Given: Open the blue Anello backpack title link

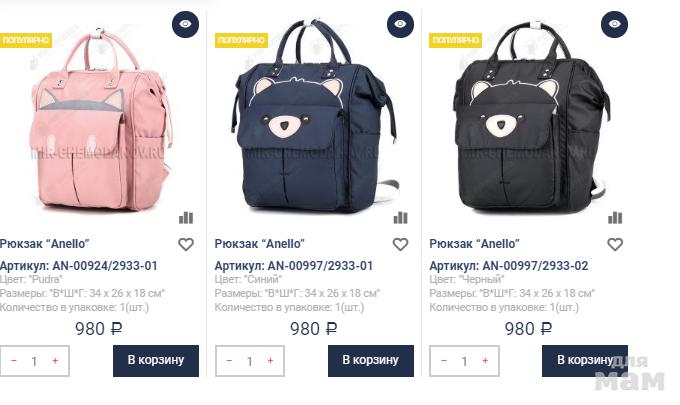Looking at the screenshot, I should (260, 244).
